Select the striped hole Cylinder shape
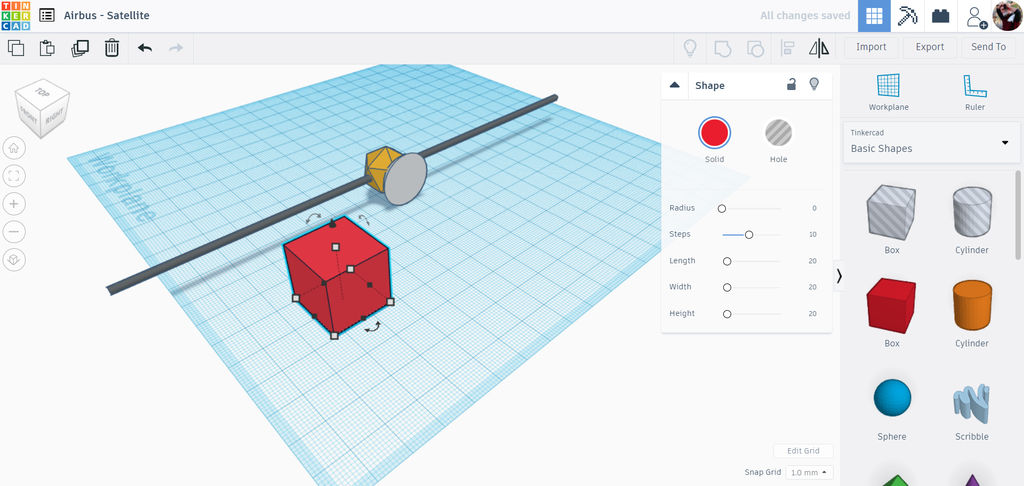The height and width of the screenshot is (486, 1024). click(972, 212)
